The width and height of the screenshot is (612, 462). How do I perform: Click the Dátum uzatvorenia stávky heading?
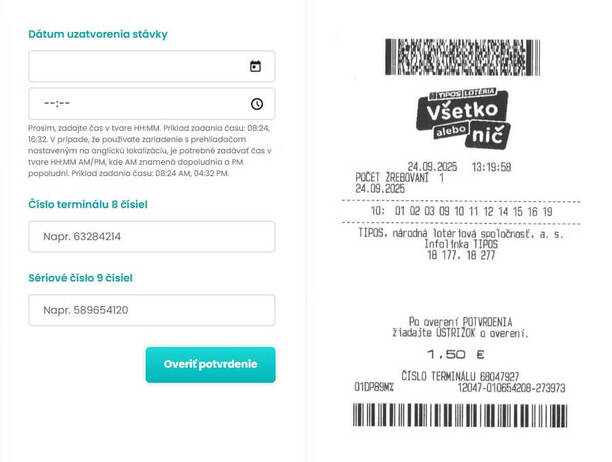click(98, 34)
